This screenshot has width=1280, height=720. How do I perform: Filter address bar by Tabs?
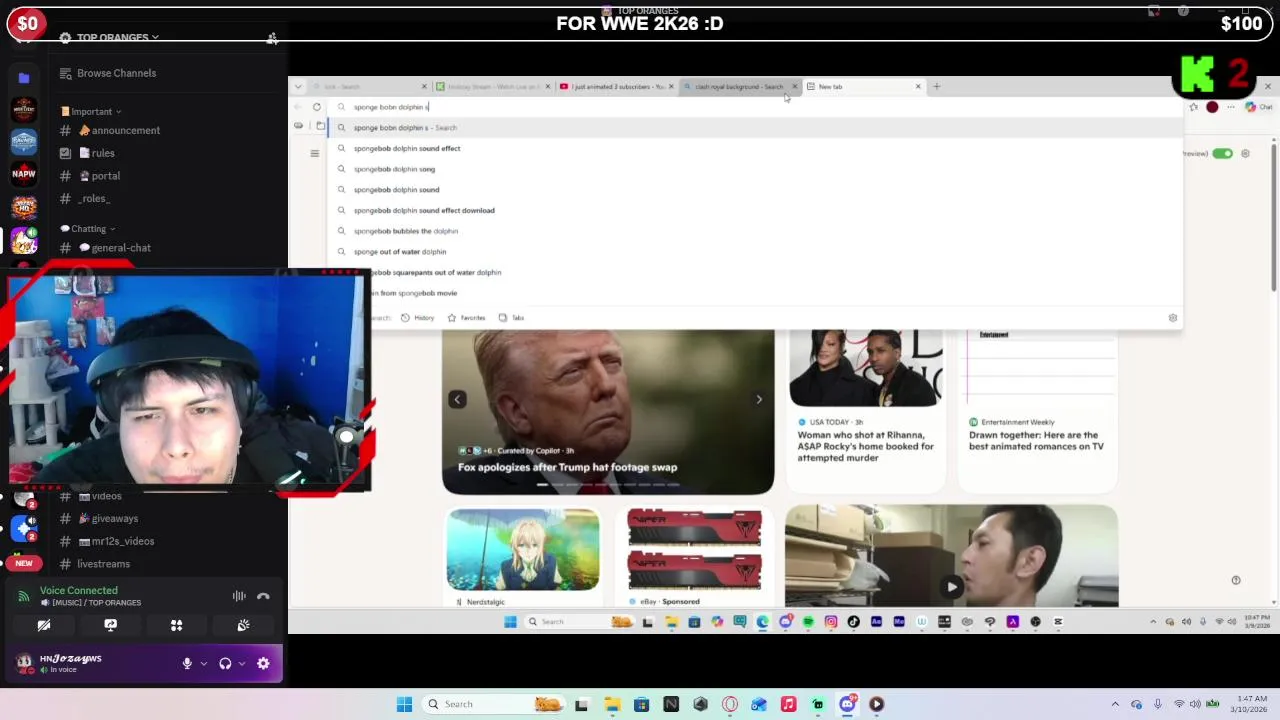pos(511,318)
